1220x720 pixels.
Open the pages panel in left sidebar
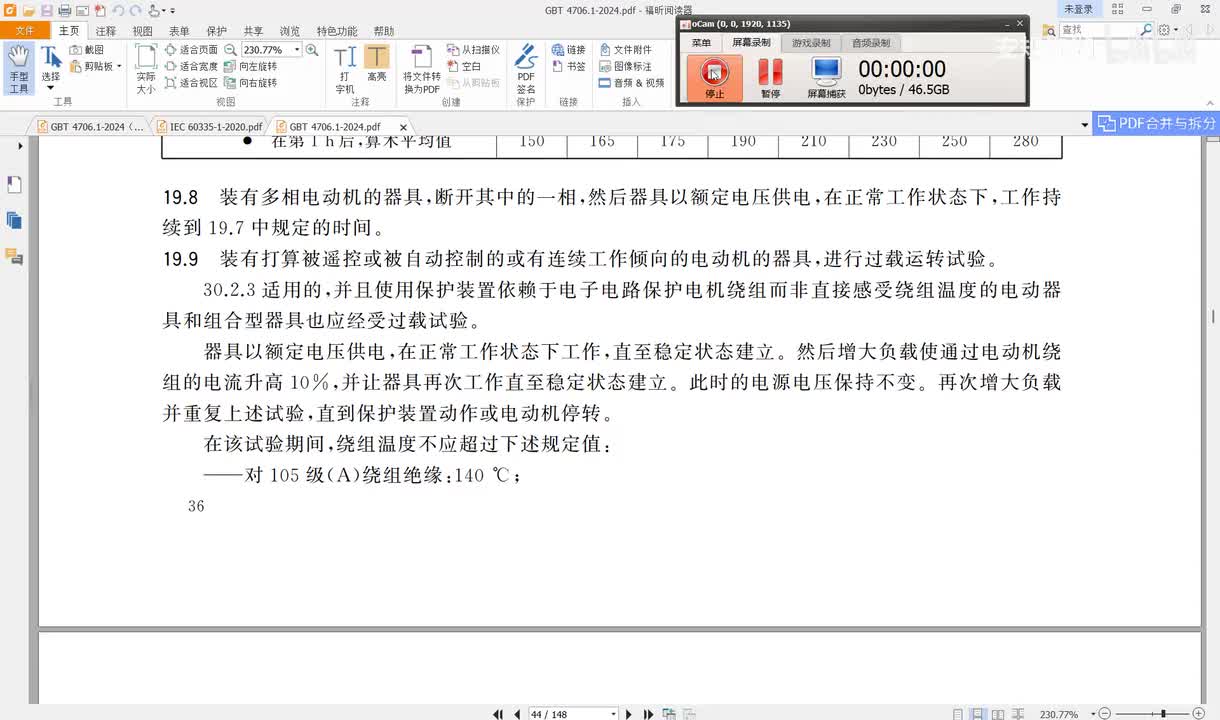tap(14, 220)
